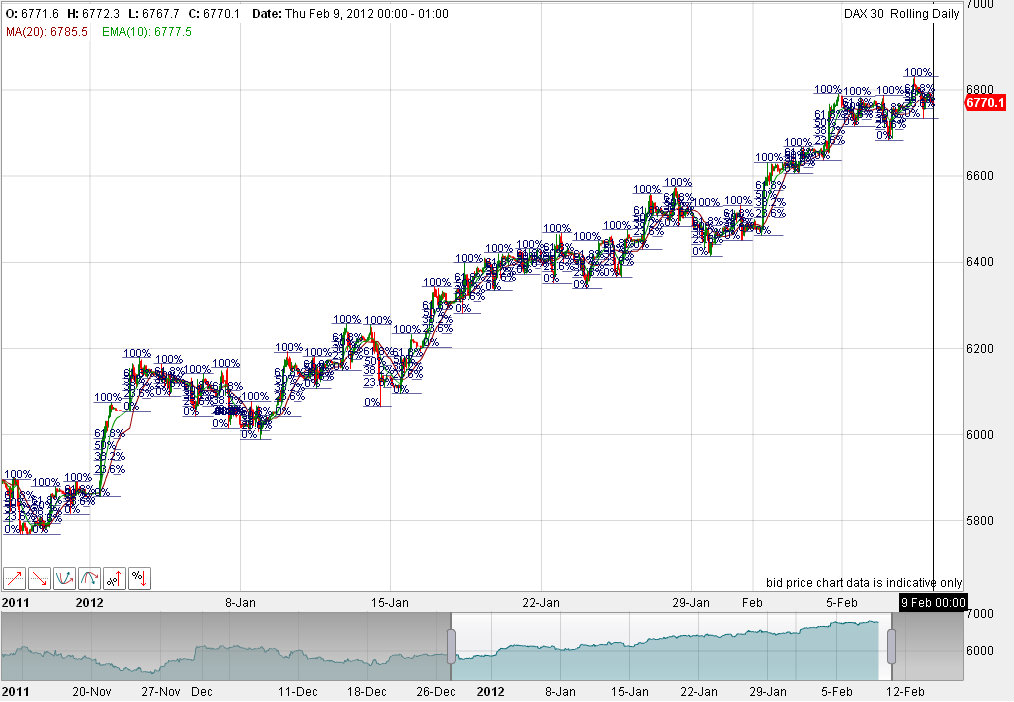This screenshot has width=1014, height=702.
Task: Select the downtrend line scan icon
Action: tap(38, 578)
